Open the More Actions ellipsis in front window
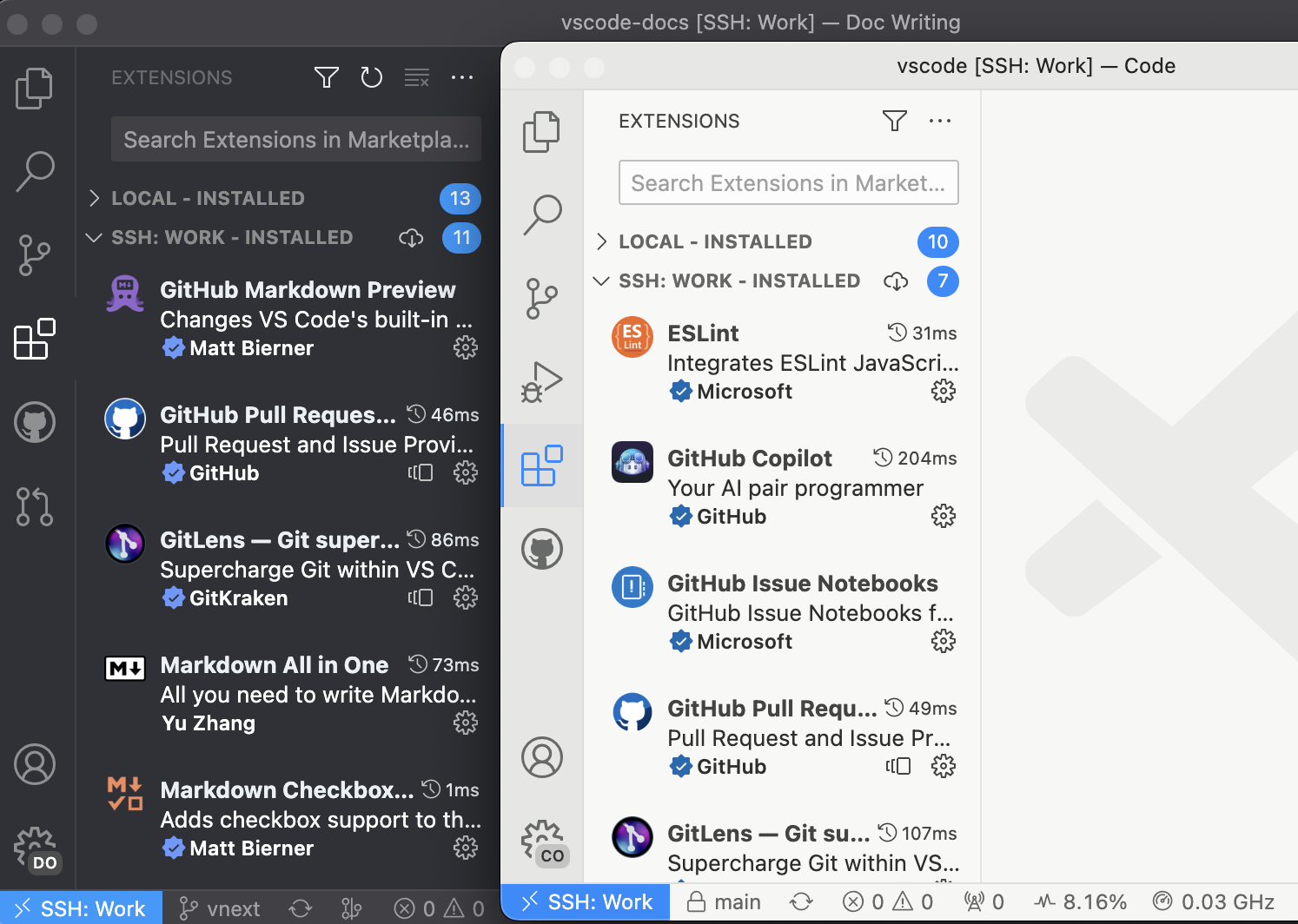The width and height of the screenshot is (1298, 924). pyautogui.click(x=940, y=121)
